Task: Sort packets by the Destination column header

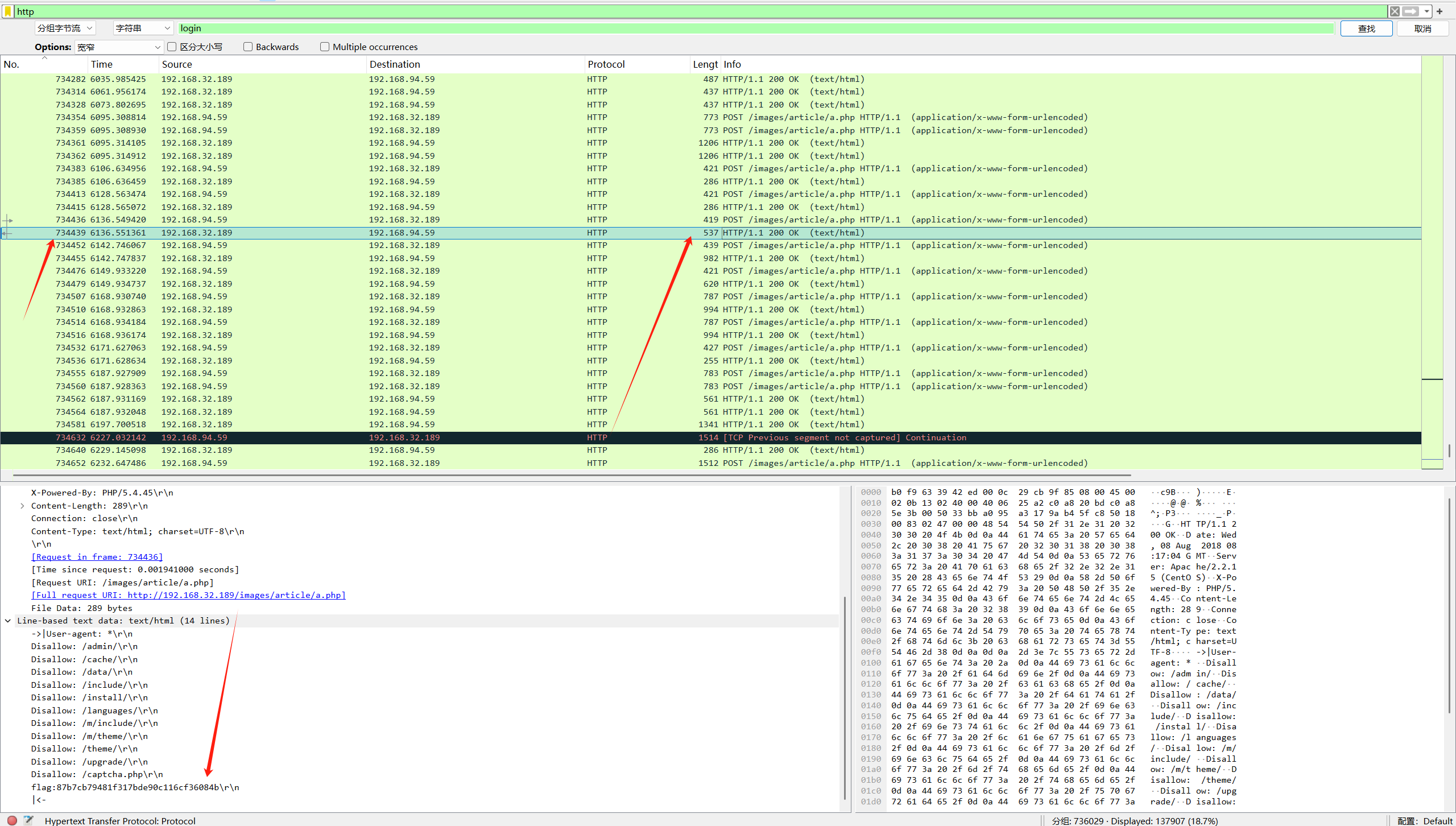Action: pyautogui.click(x=395, y=64)
